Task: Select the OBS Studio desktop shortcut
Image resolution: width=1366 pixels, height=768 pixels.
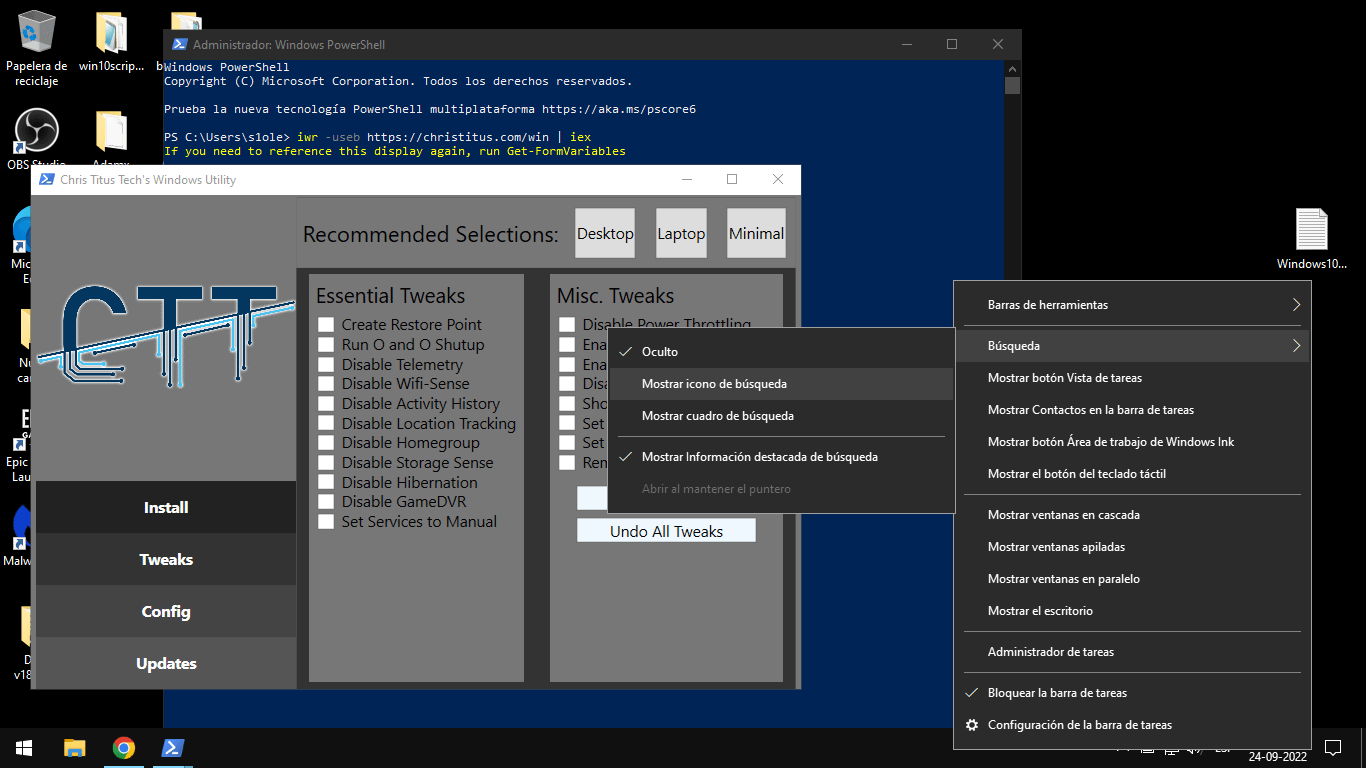Action: pos(37,139)
